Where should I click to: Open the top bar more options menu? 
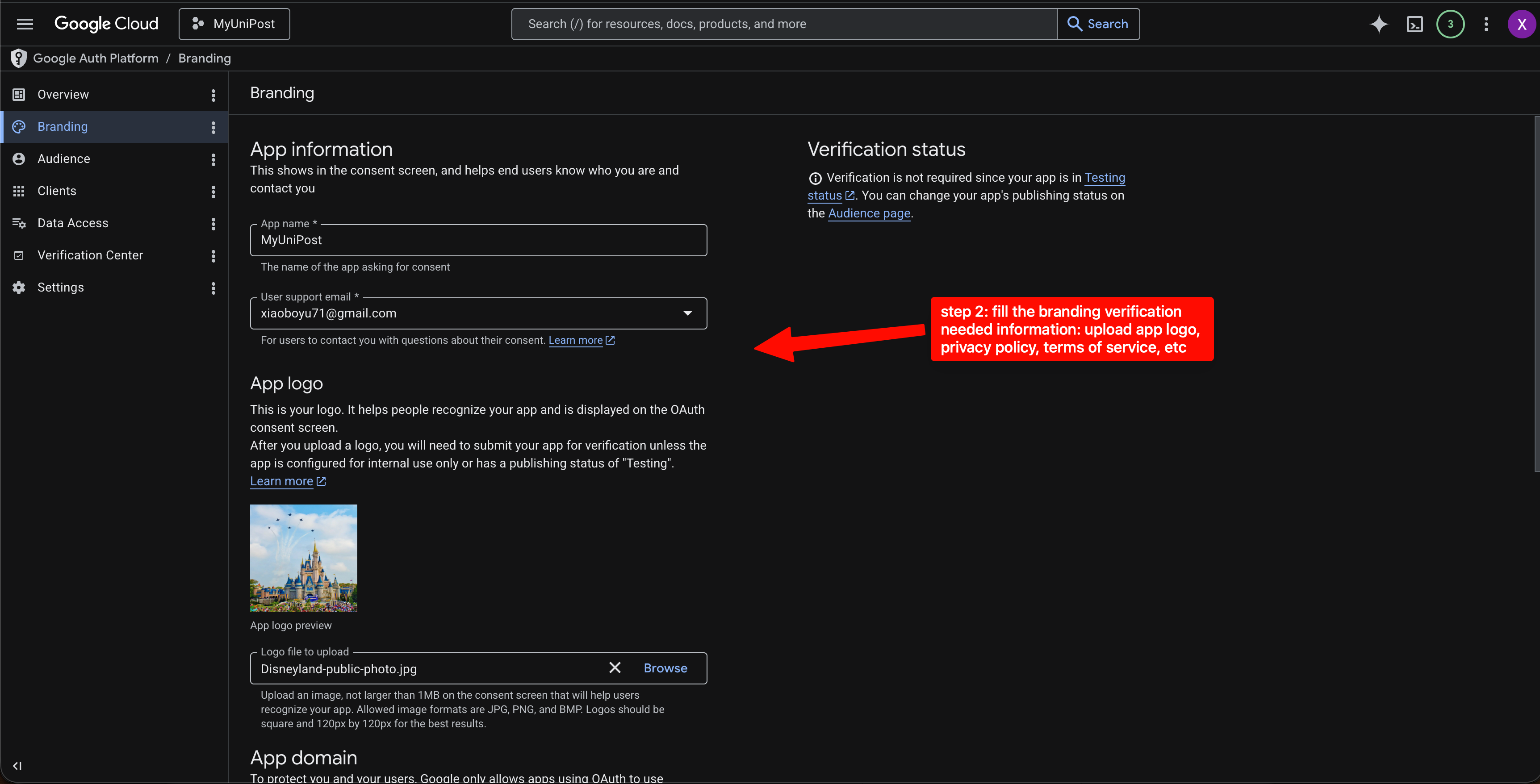1486,24
